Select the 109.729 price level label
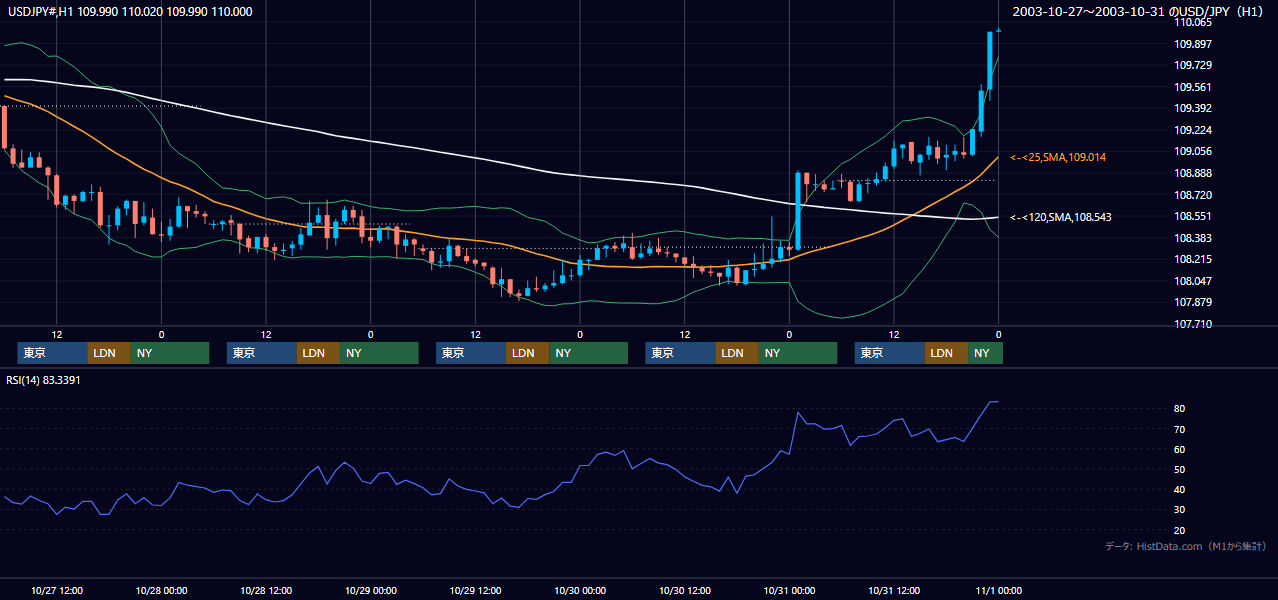The height and width of the screenshot is (600, 1278). 1193,65
